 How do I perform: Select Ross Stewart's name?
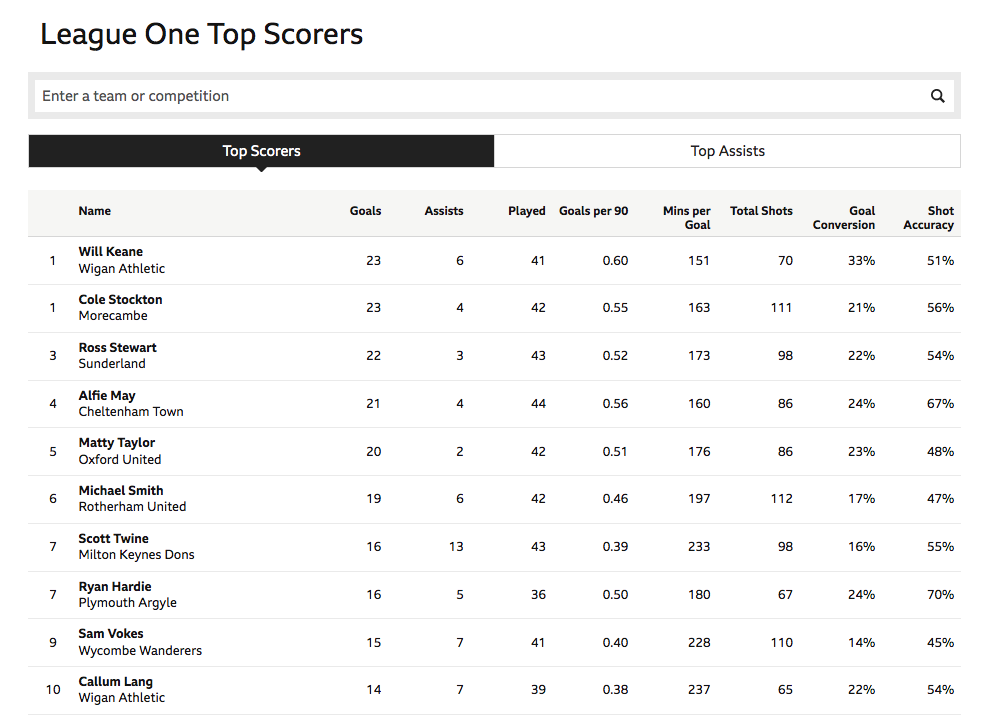pos(117,348)
